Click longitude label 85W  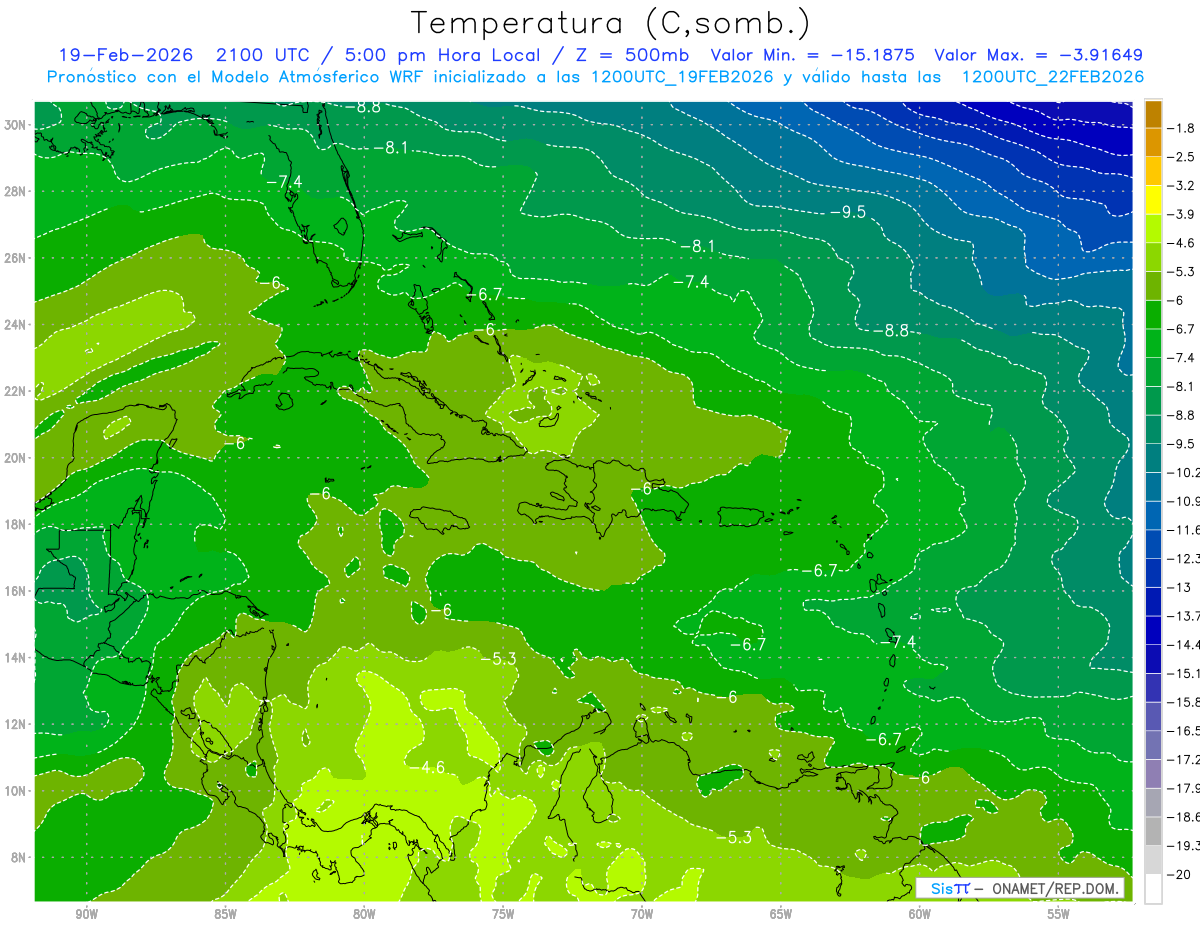tap(225, 914)
